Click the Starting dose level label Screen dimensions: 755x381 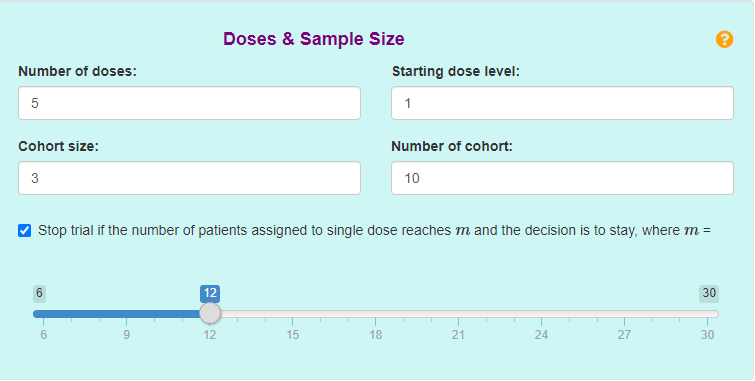456,71
